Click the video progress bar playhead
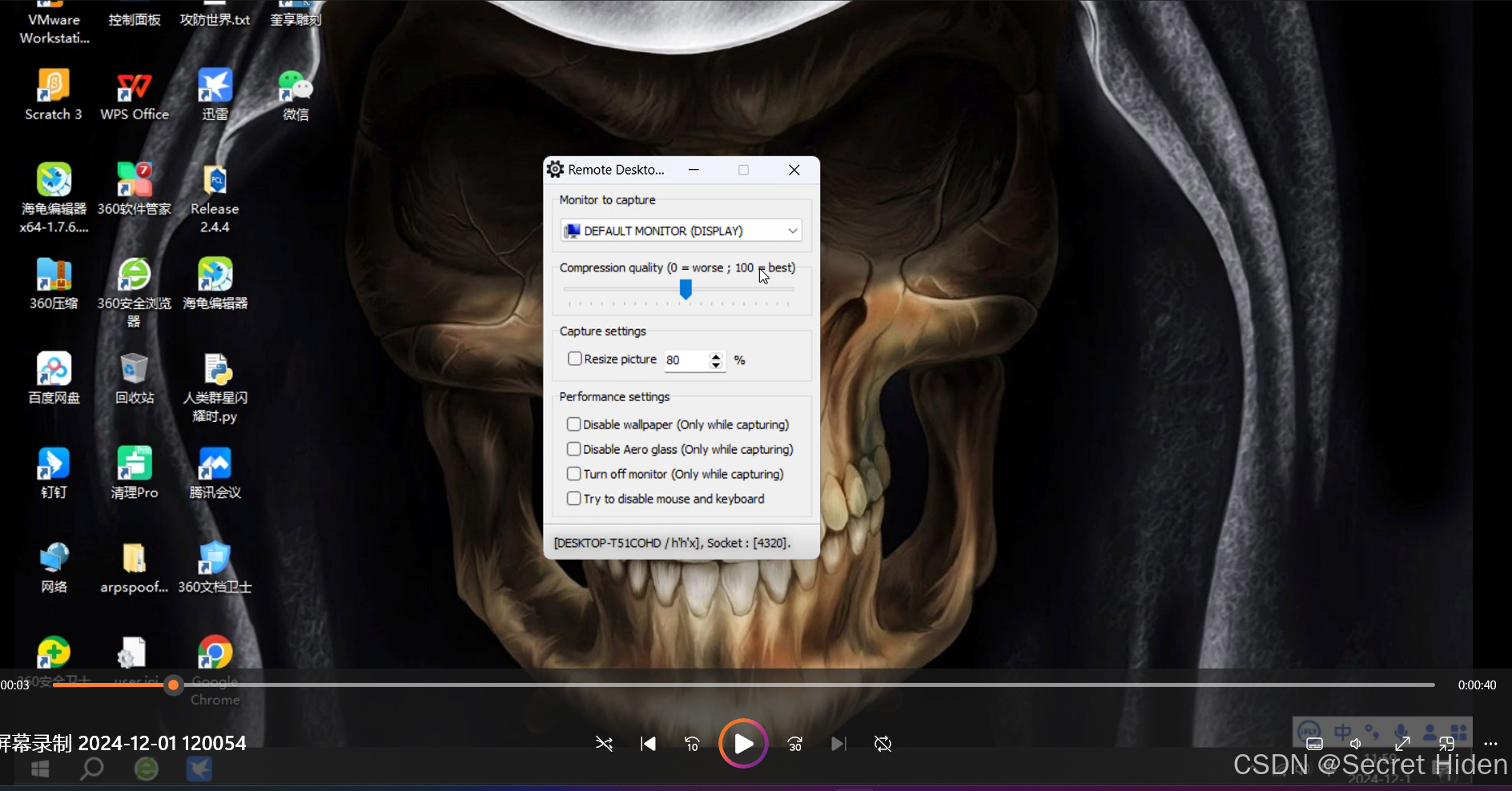The height and width of the screenshot is (791, 1512). (x=173, y=685)
